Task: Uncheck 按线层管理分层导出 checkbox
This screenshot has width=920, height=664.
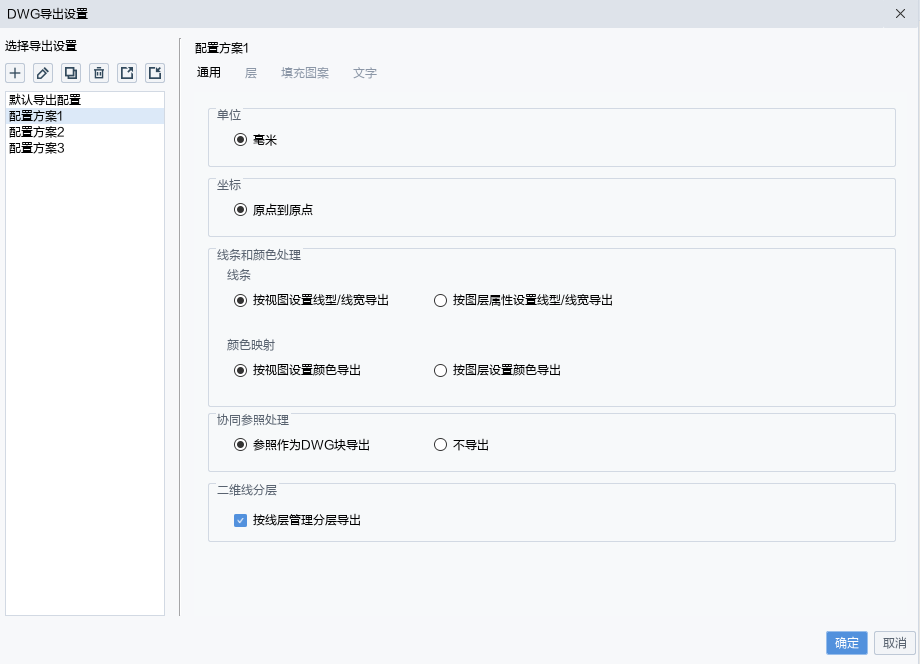Action: coord(240,520)
